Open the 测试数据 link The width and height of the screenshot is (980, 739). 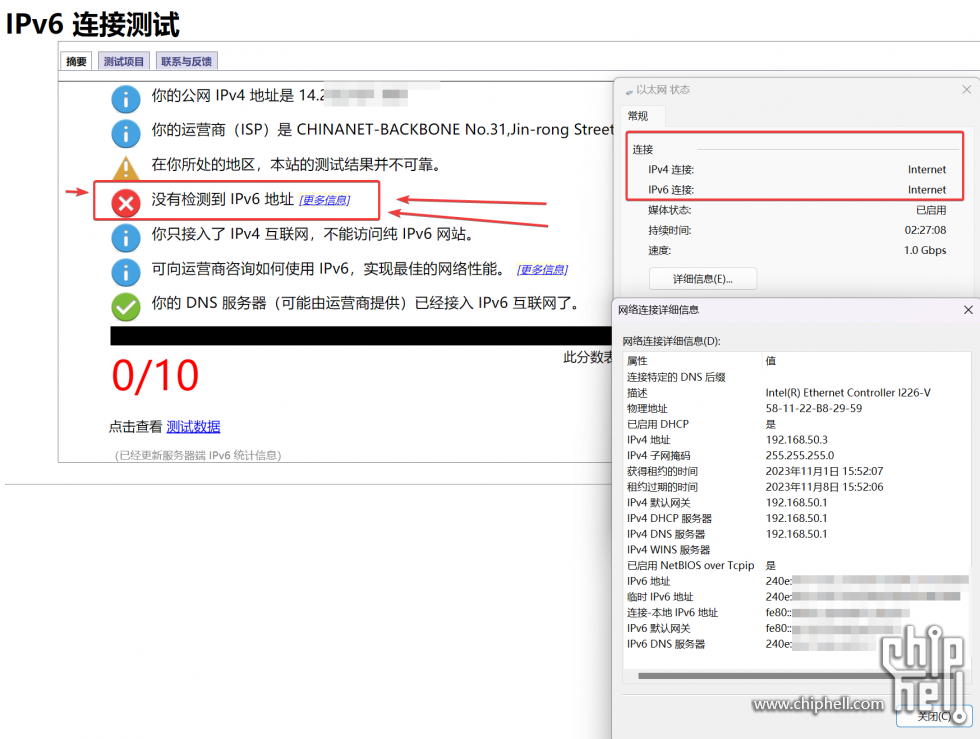click(x=193, y=426)
